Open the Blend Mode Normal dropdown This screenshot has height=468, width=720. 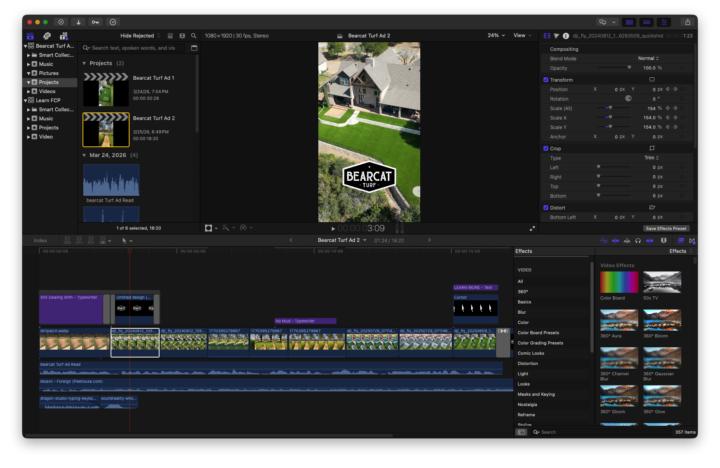point(648,58)
